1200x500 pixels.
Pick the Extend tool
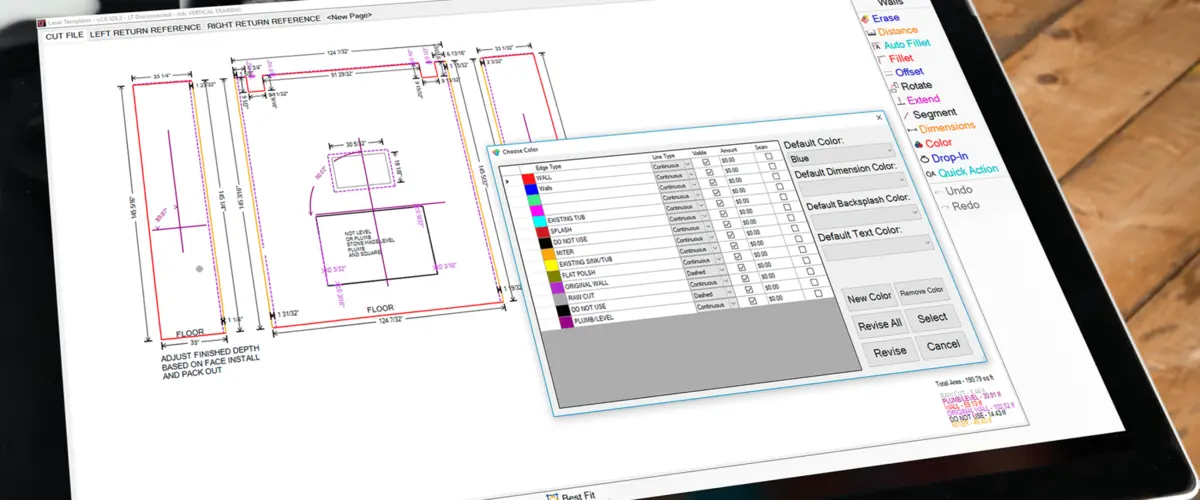pos(922,100)
